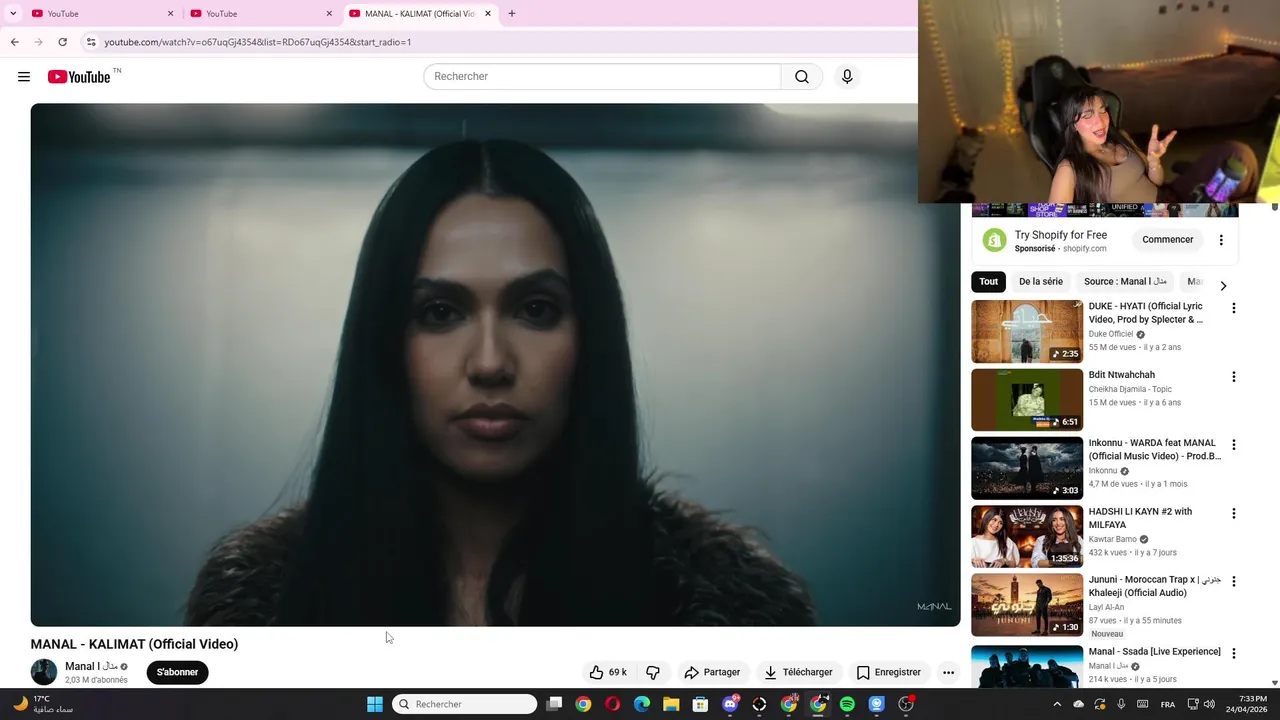Click the Enregistrer save button
1280x720 pixels.
point(888,672)
